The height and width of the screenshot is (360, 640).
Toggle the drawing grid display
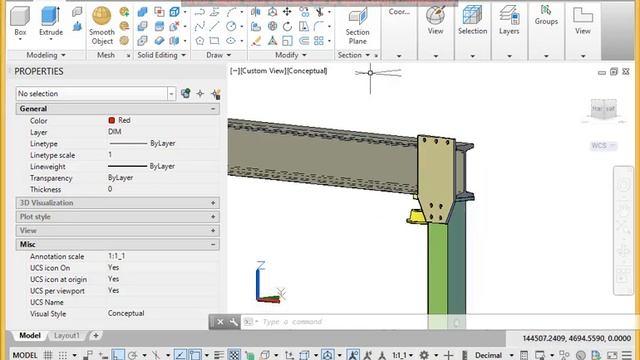48,355
